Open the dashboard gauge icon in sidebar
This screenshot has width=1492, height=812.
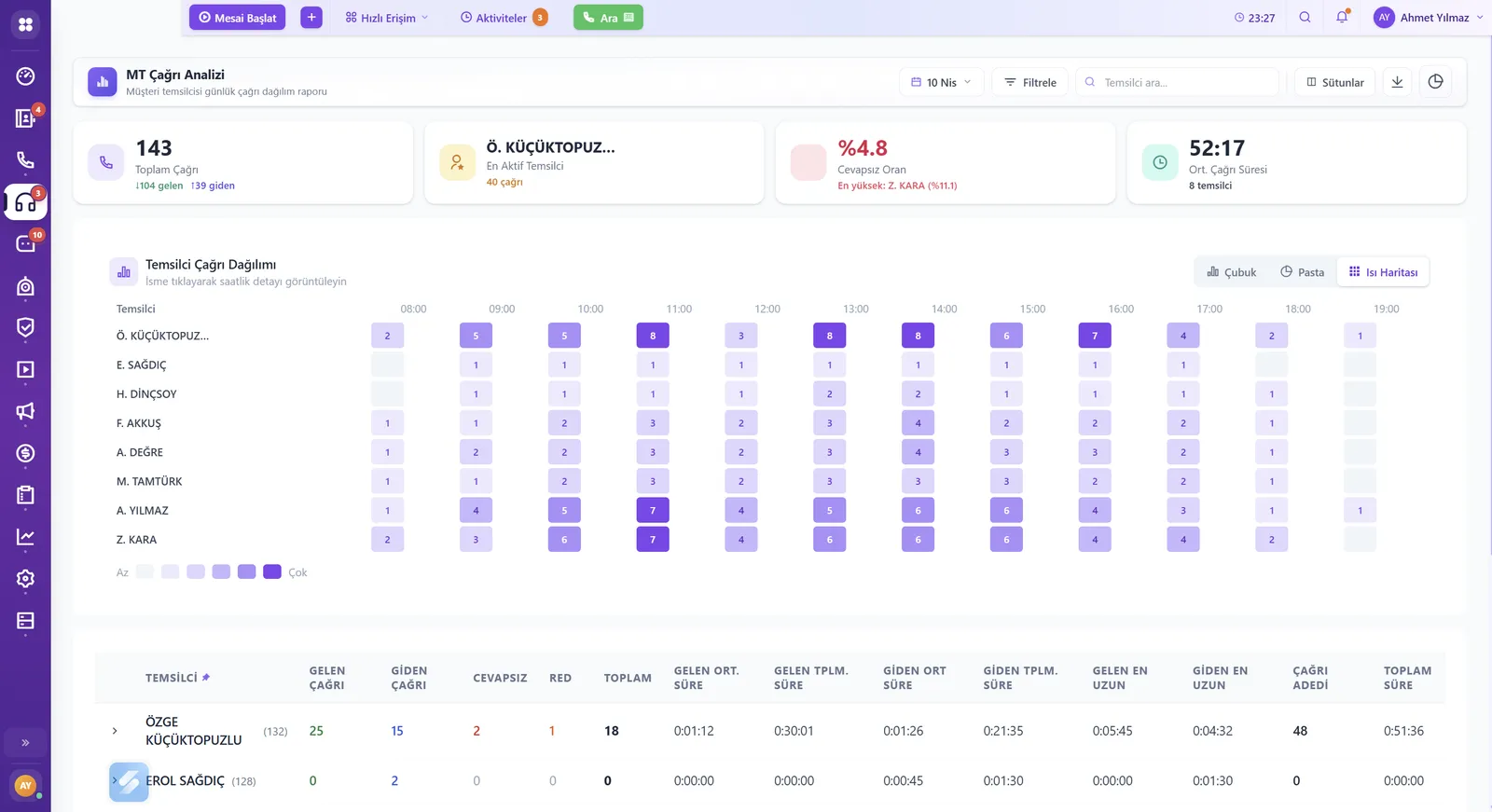point(25,76)
